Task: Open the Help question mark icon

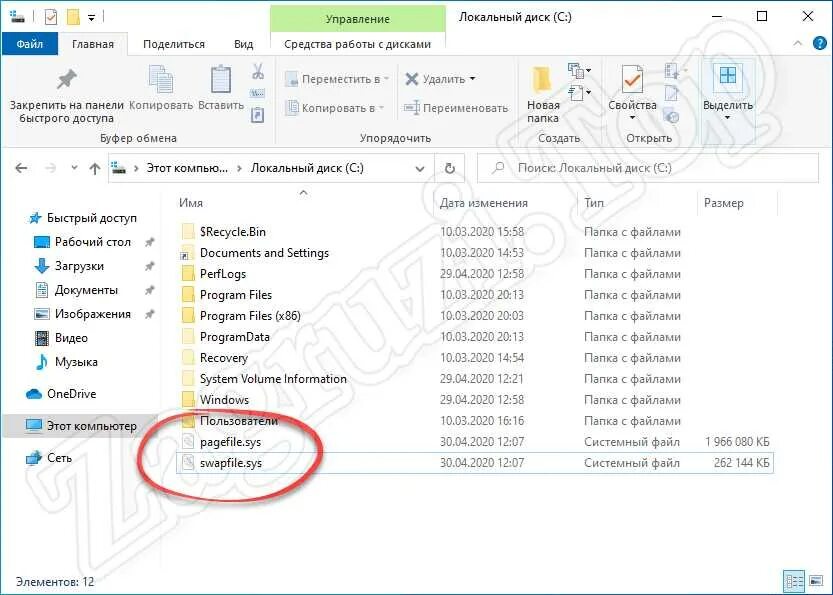Action: 820,44
